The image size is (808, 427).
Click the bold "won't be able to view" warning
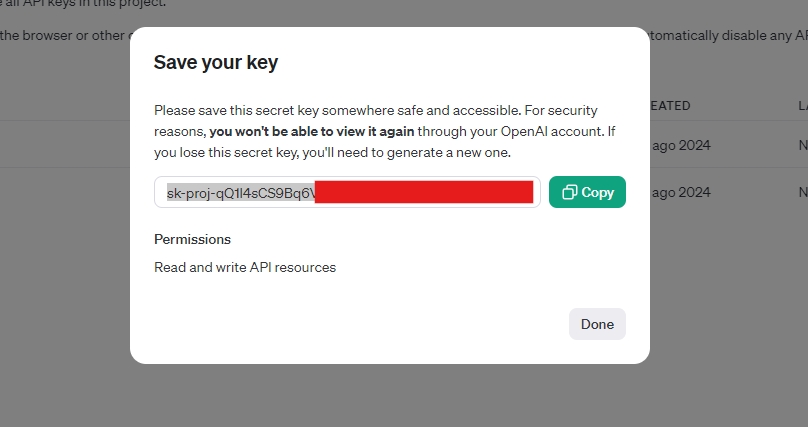(x=312, y=131)
